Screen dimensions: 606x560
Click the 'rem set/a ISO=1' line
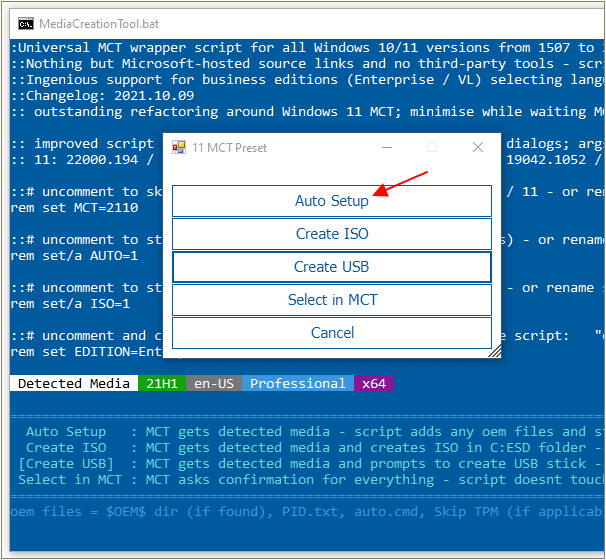point(70,304)
